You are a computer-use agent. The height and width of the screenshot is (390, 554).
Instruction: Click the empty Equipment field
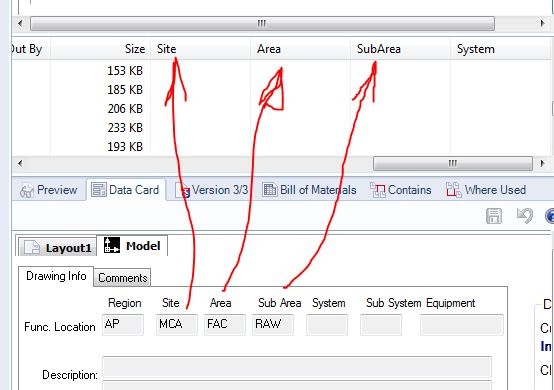pyautogui.click(x=462, y=324)
